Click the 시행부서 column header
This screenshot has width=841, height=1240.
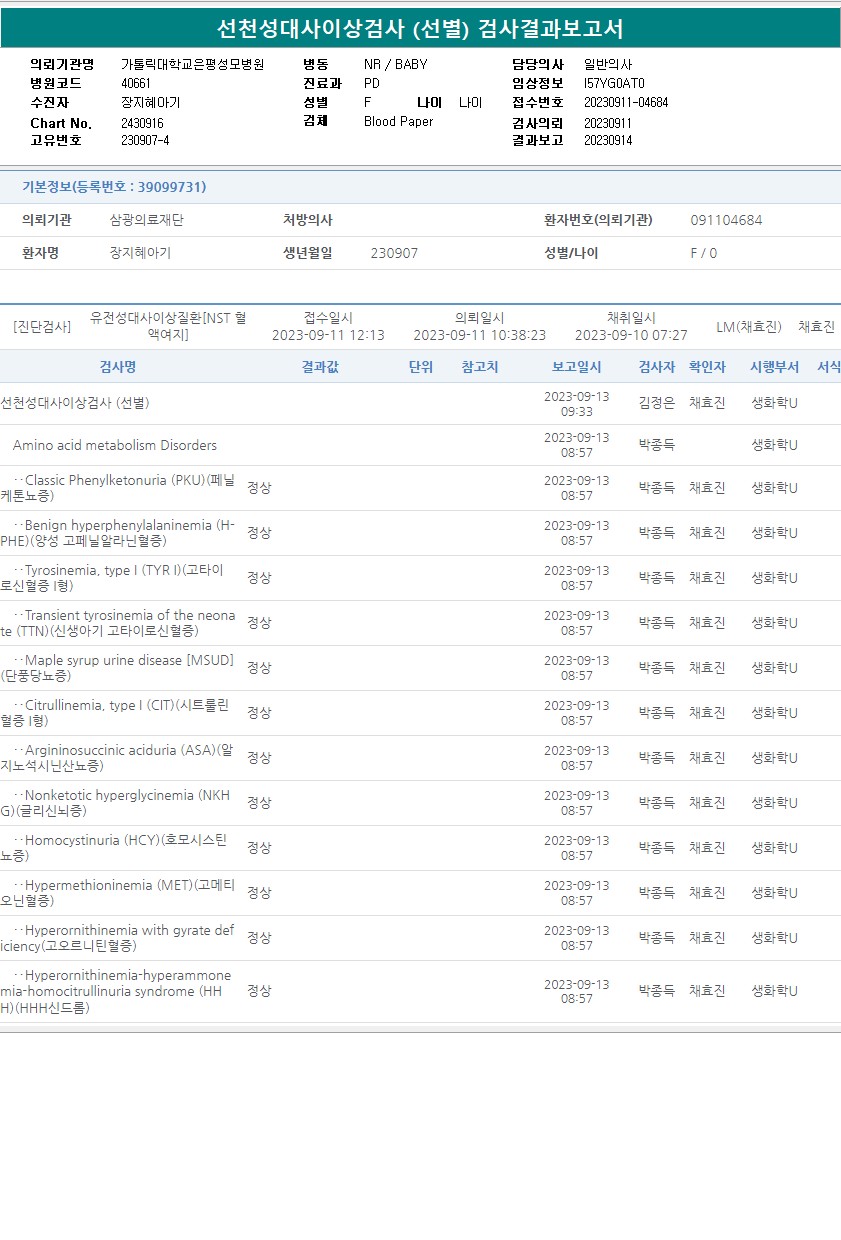(774, 367)
